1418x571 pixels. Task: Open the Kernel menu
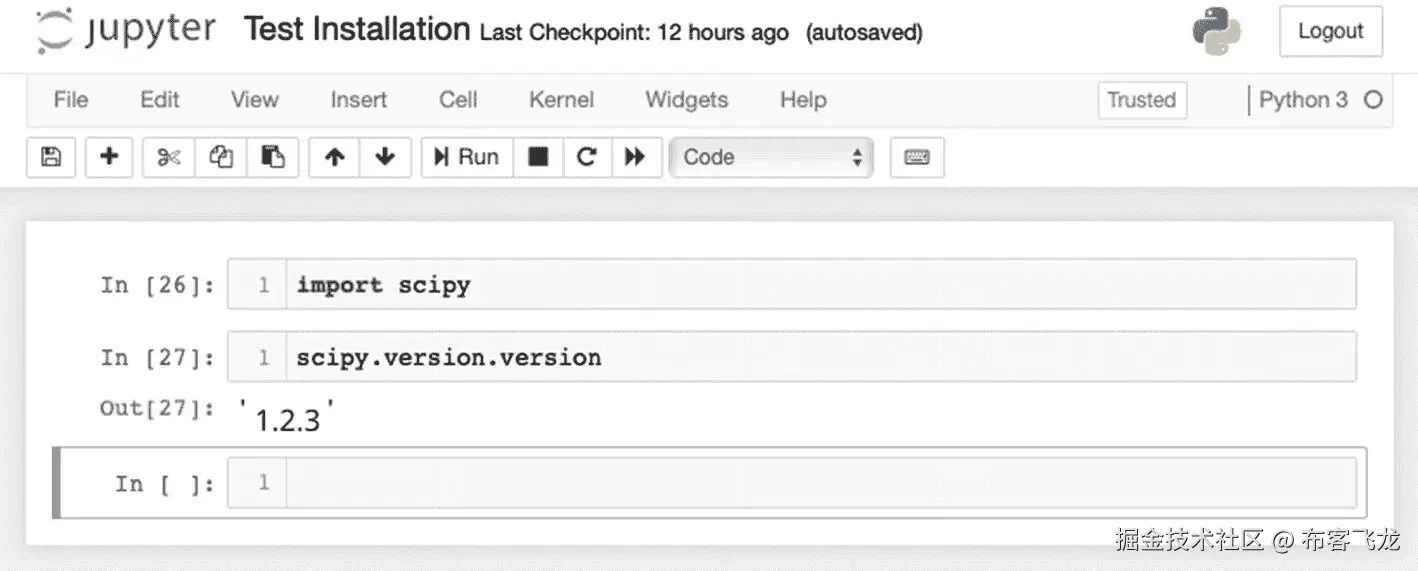coord(561,100)
